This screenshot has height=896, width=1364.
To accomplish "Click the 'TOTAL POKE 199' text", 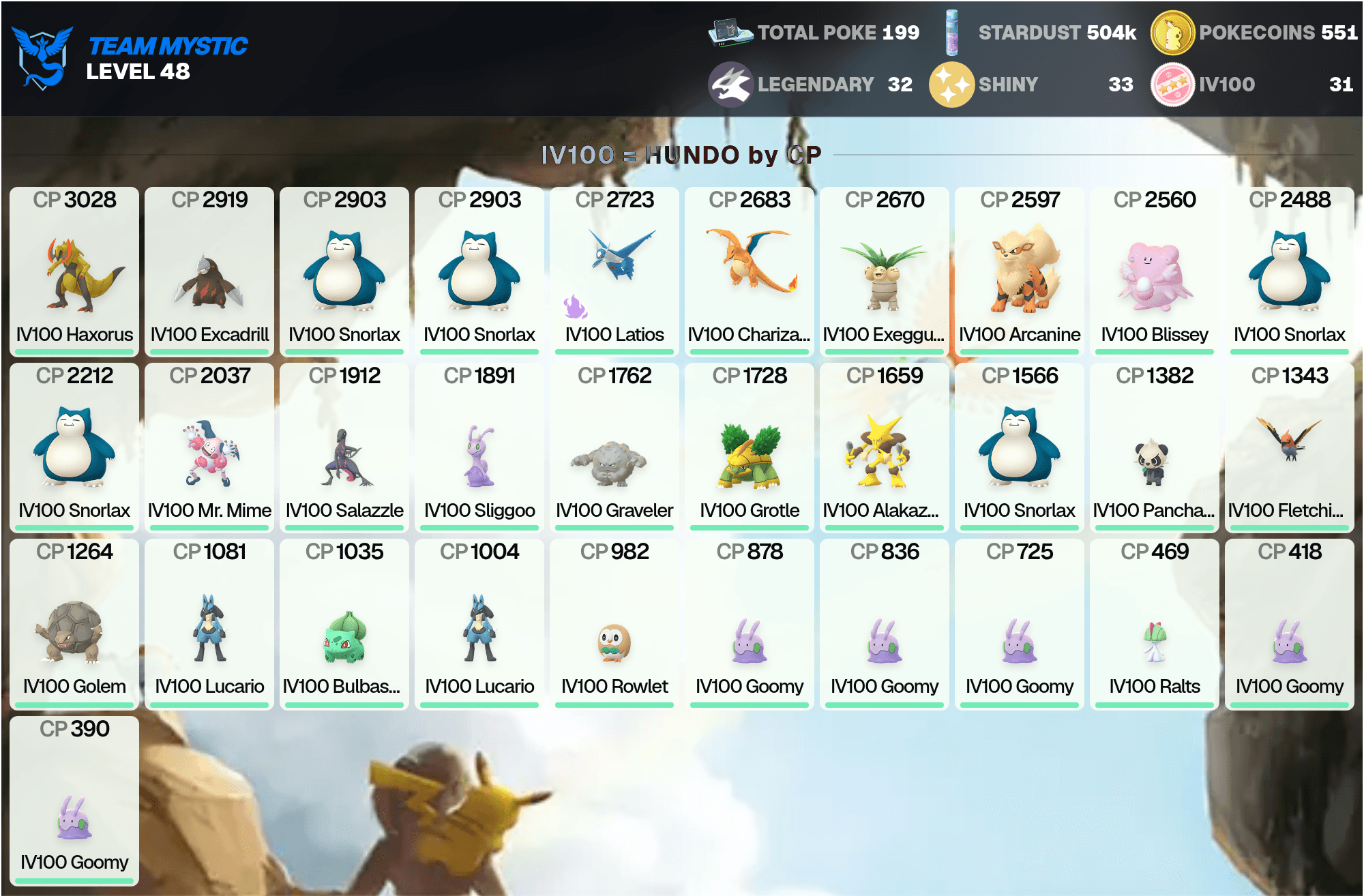I will (x=839, y=33).
